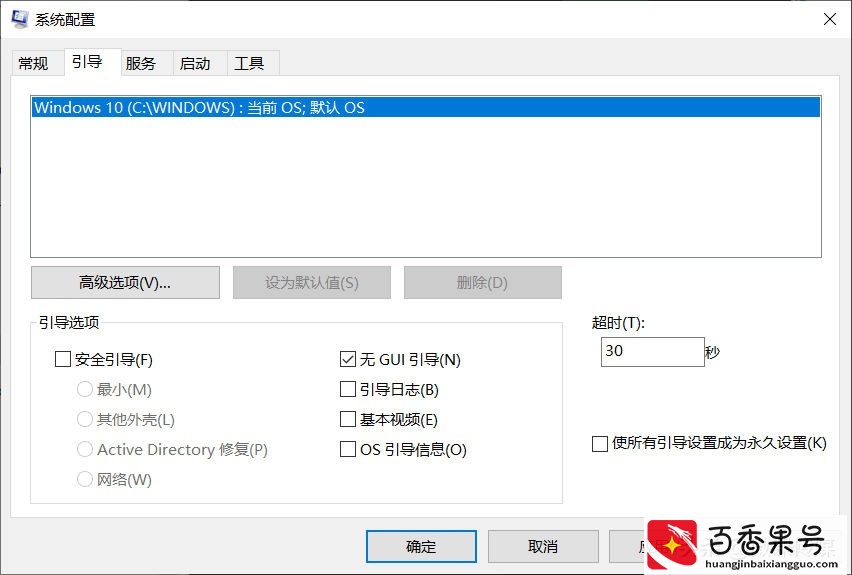Click the 超时(T) seconds input field
This screenshot has width=852, height=575.
653,352
